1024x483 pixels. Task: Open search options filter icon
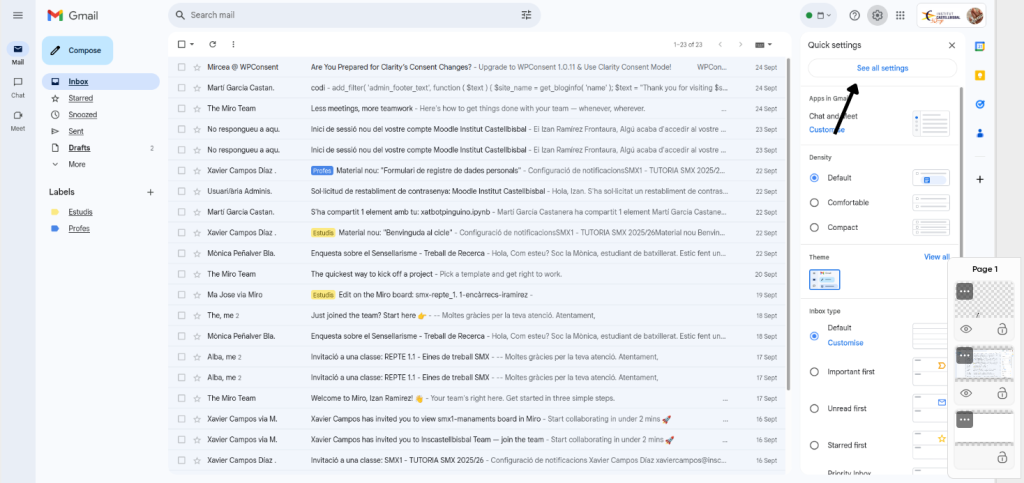point(526,15)
